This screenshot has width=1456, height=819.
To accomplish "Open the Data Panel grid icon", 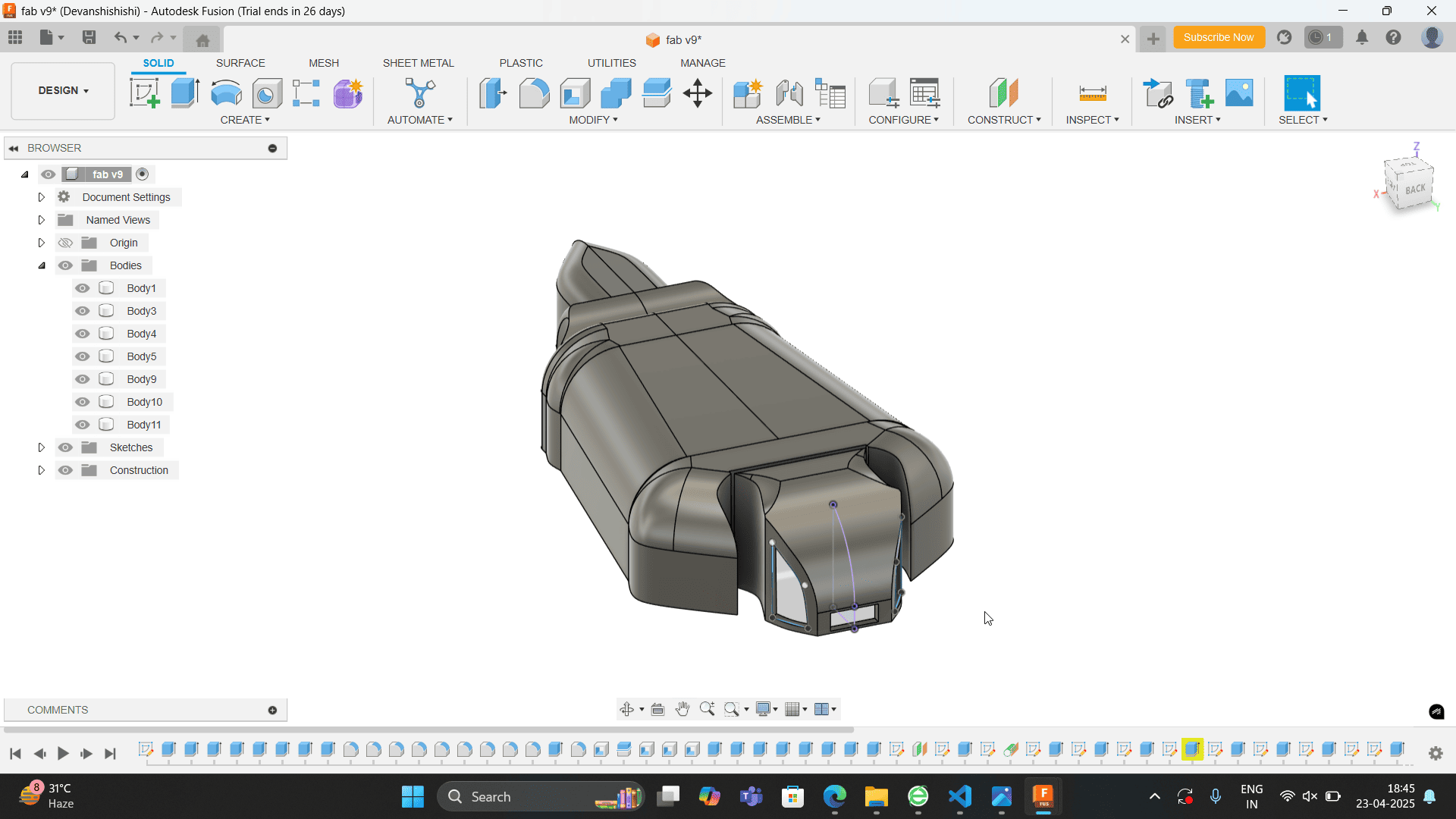I will coord(15,37).
